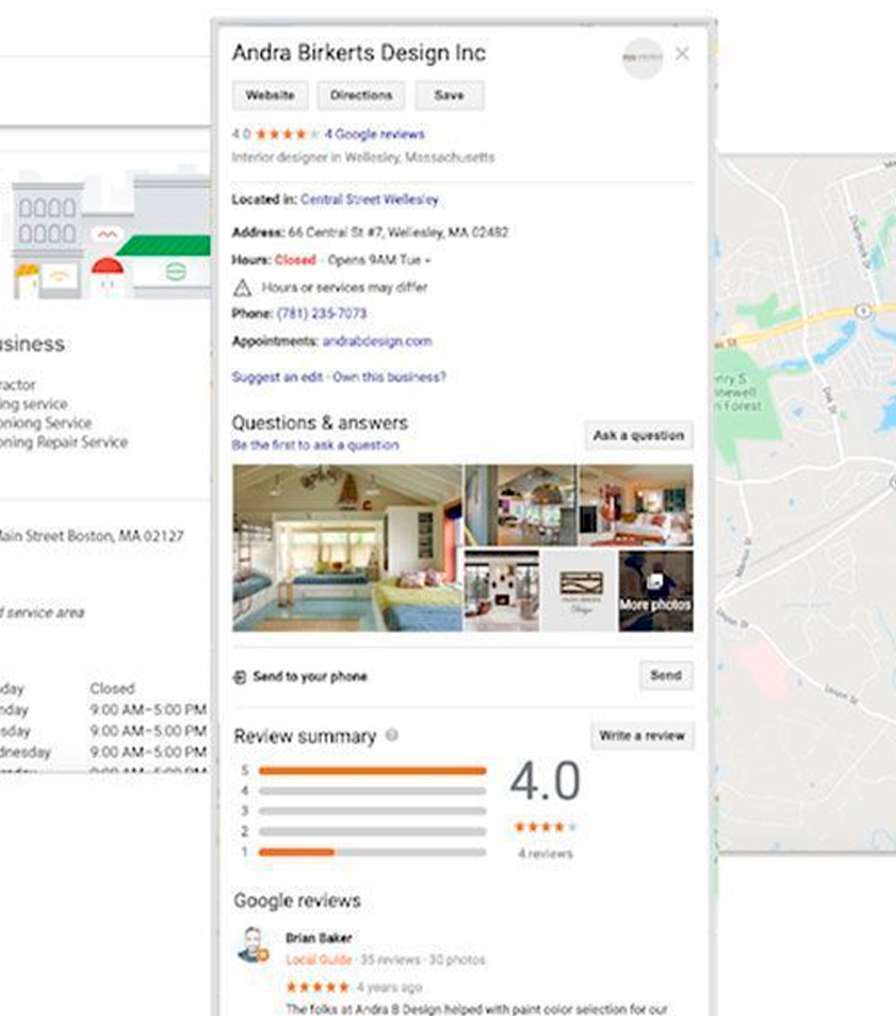The height and width of the screenshot is (1016, 896).
Task: Open More photos tile
Action: click(656, 590)
